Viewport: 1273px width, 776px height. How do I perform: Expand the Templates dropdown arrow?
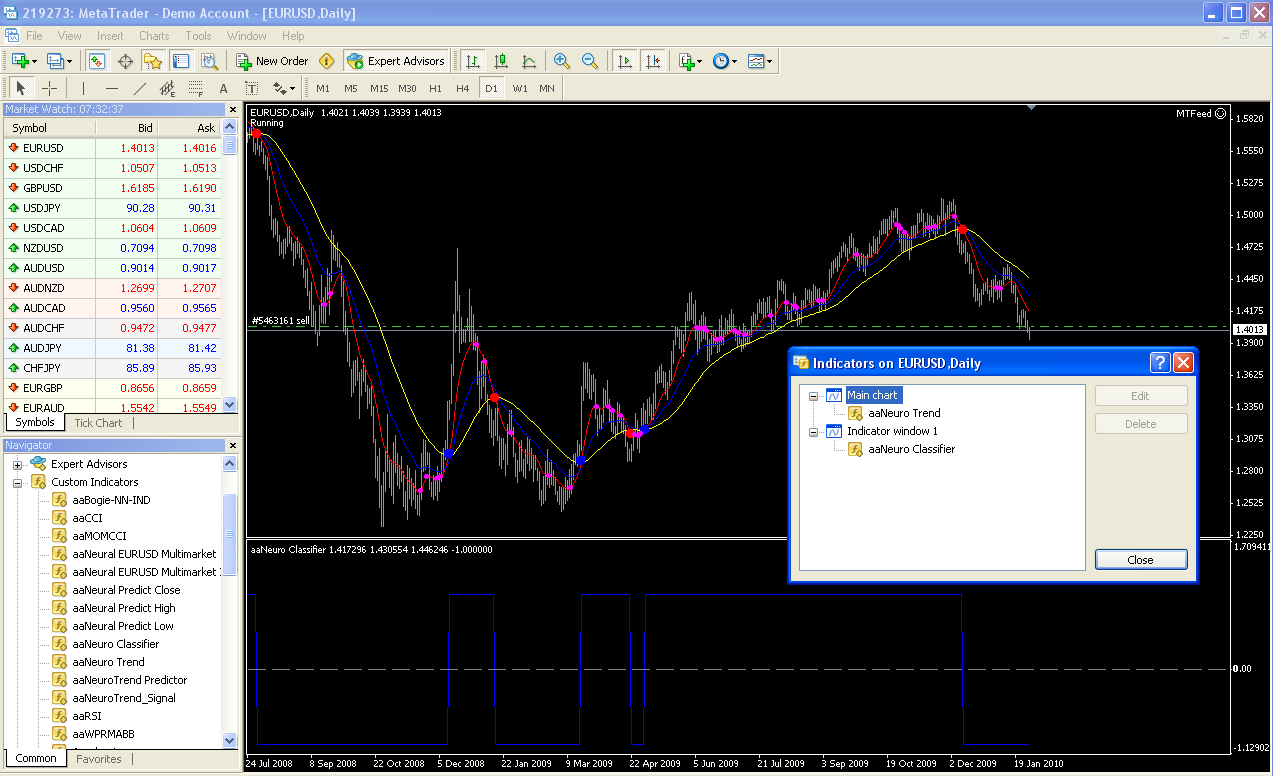769,62
